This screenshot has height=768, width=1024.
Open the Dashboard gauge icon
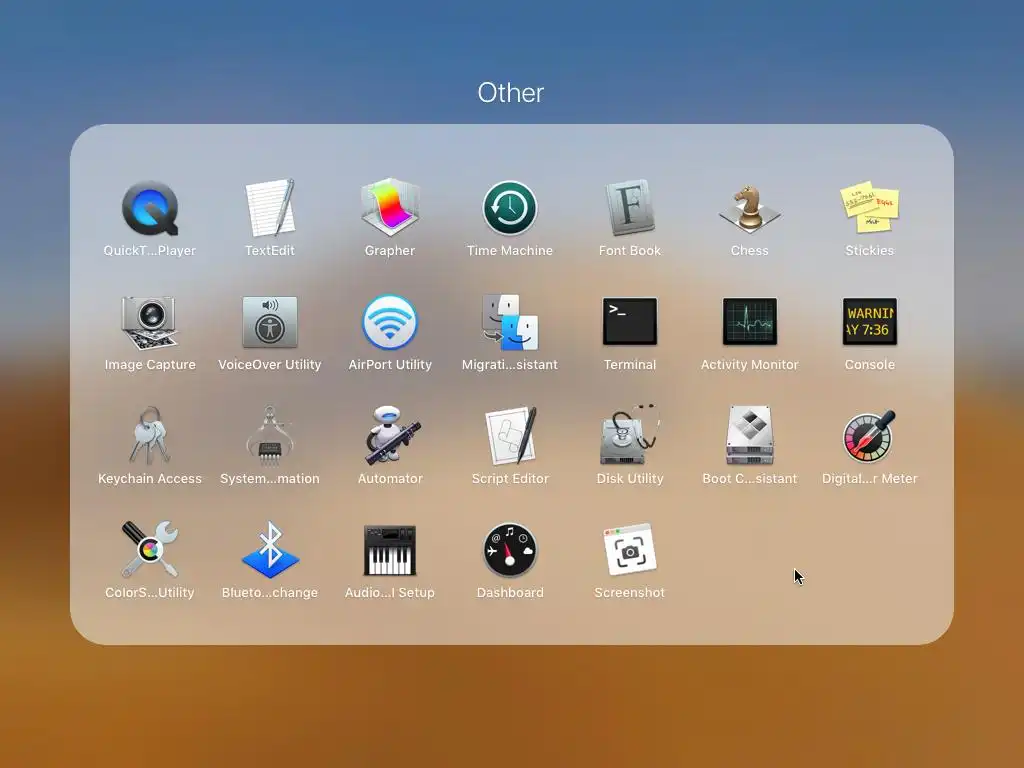[x=510, y=550]
